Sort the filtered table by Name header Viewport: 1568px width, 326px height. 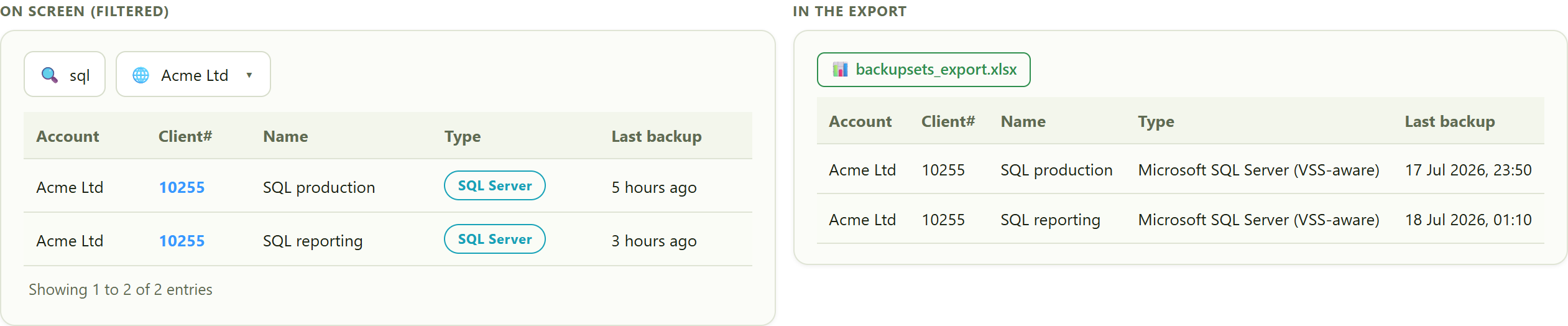coord(285,136)
